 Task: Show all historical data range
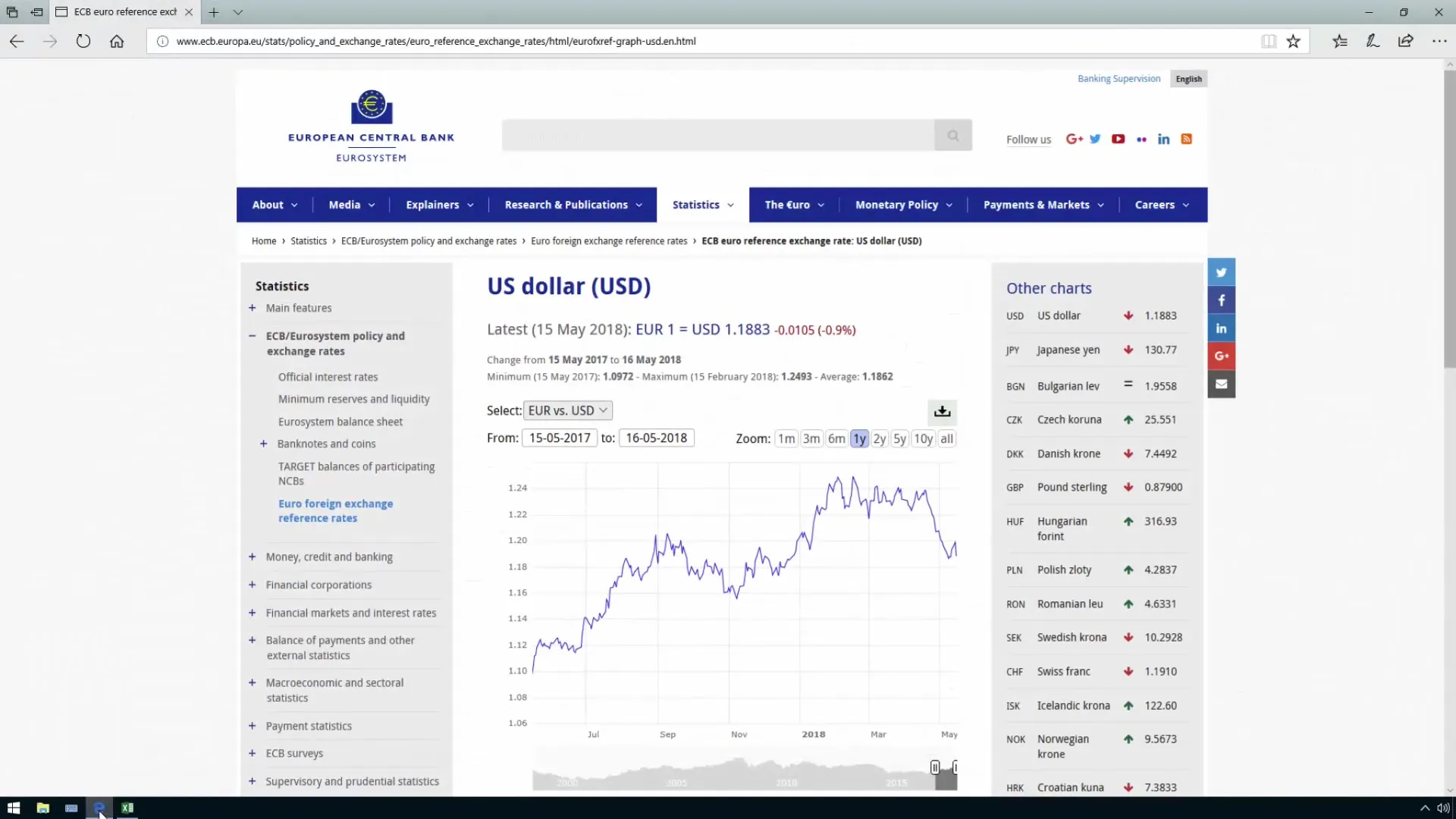click(x=946, y=438)
